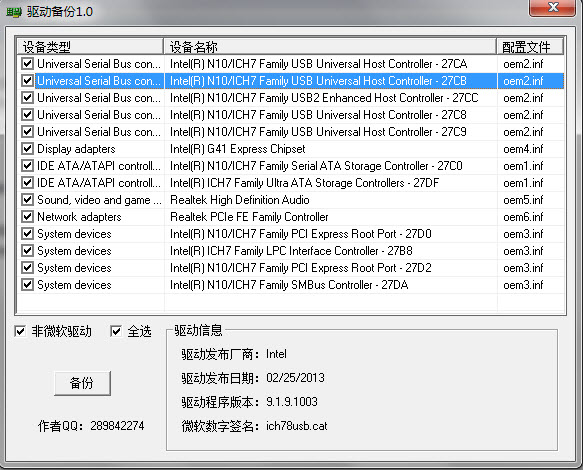Toggle the 非微软驱动 checkbox
Image resolution: width=583 pixels, height=470 pixels.
20,331
